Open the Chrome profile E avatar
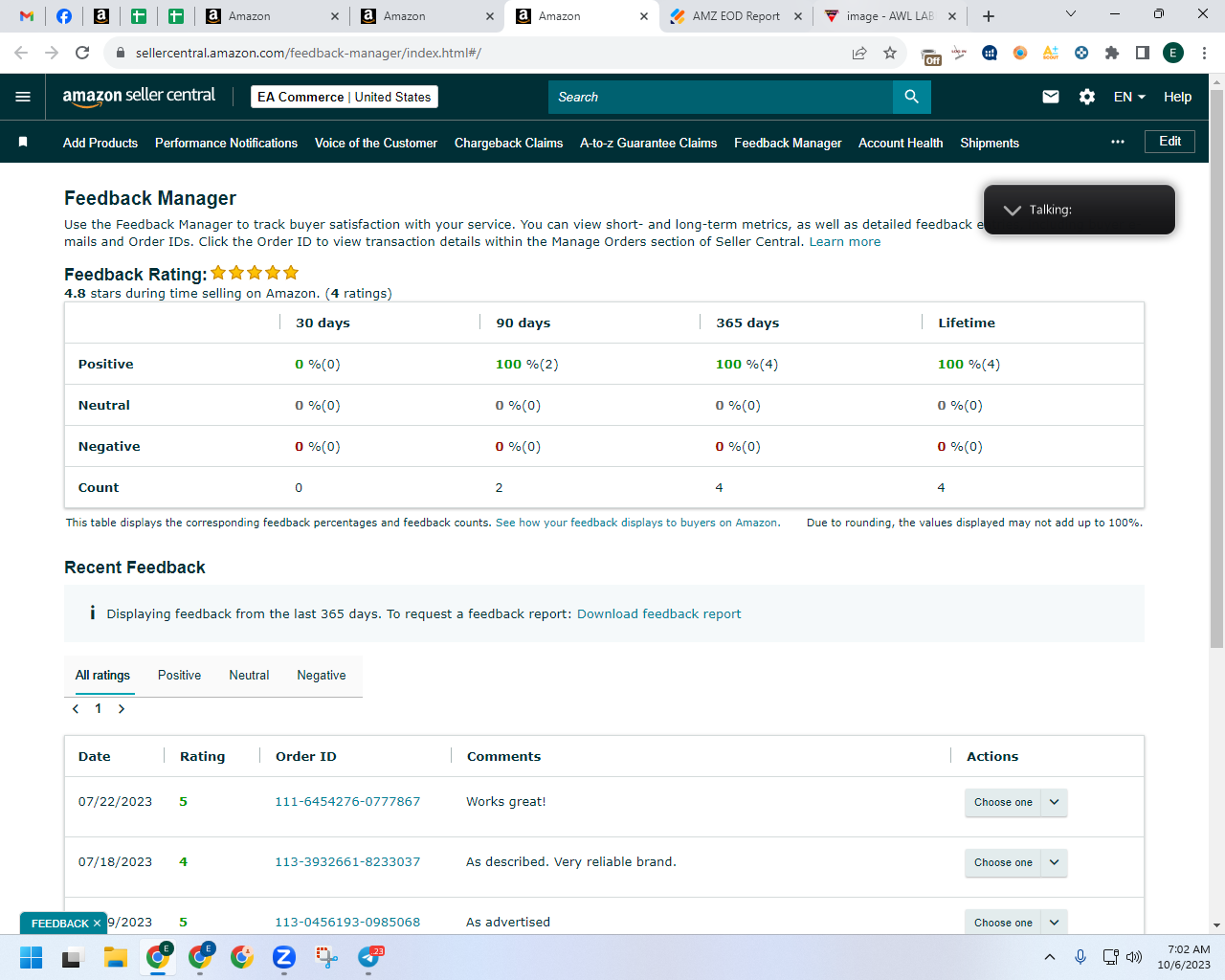Screen dimensions: 1225x980 click(1173, 53)
